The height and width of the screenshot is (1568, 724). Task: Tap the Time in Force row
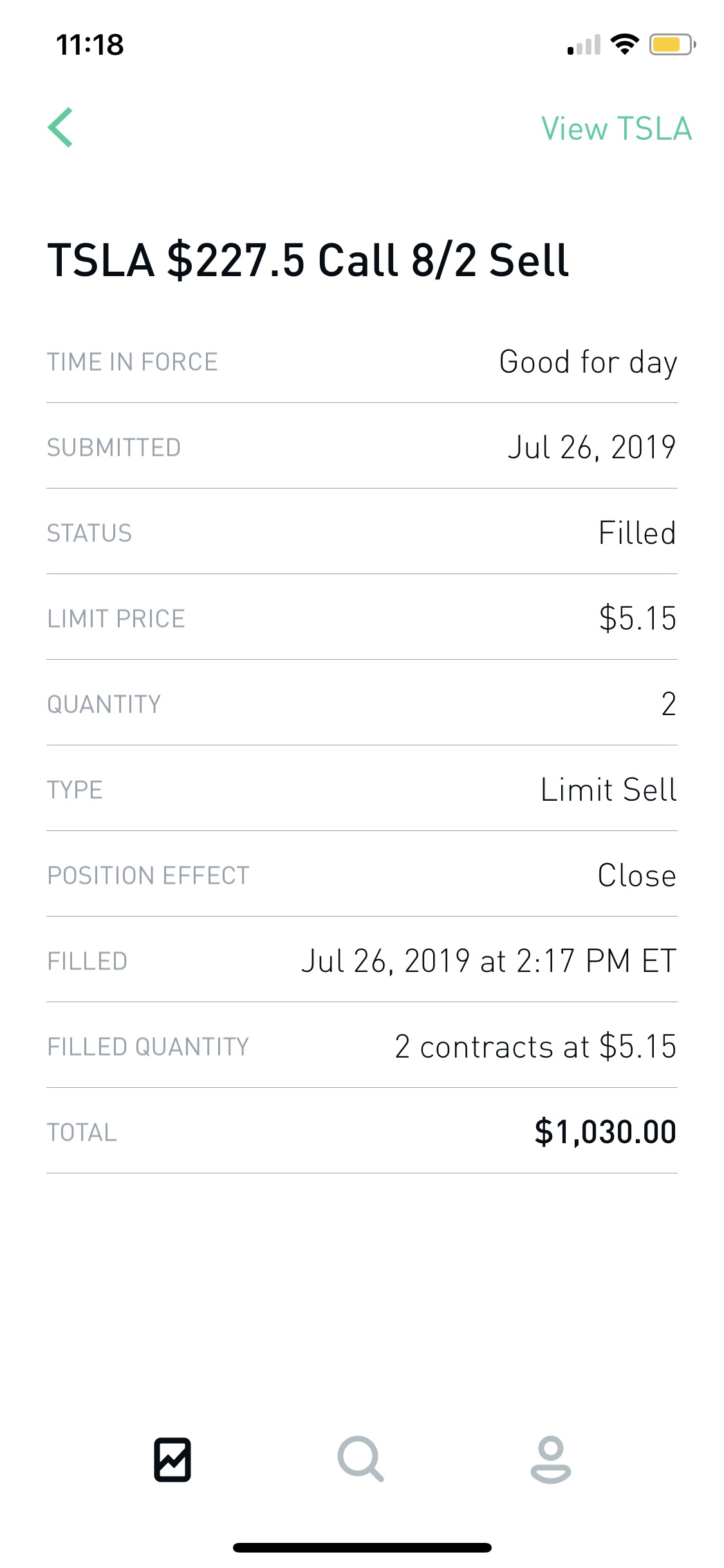pyautogui.click(x=362, y=362)
